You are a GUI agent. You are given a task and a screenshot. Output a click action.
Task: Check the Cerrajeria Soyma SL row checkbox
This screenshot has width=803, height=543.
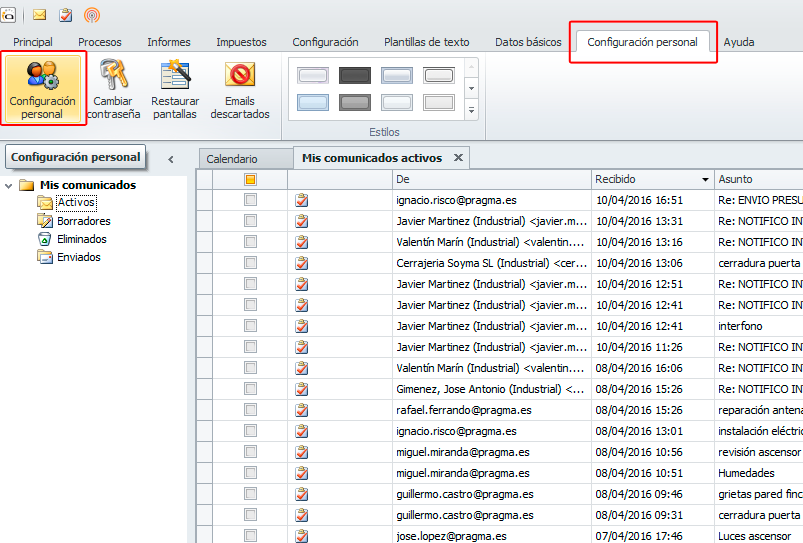click(x=250, y=263)
